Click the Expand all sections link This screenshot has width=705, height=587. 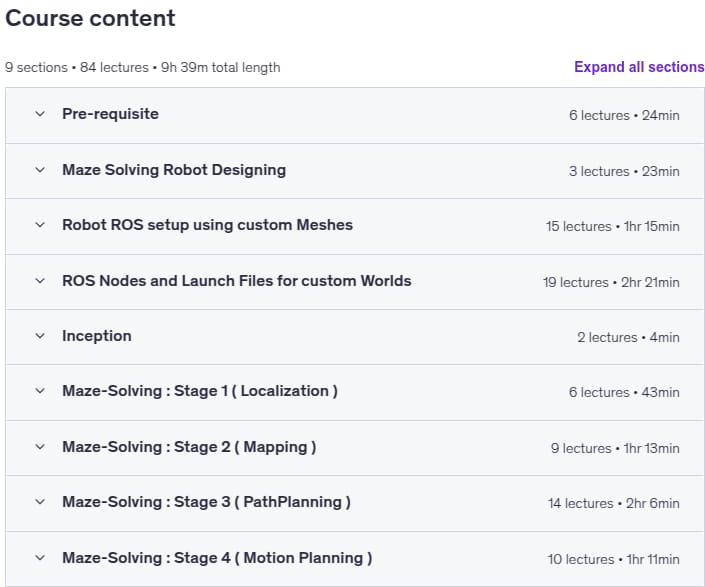639,67
